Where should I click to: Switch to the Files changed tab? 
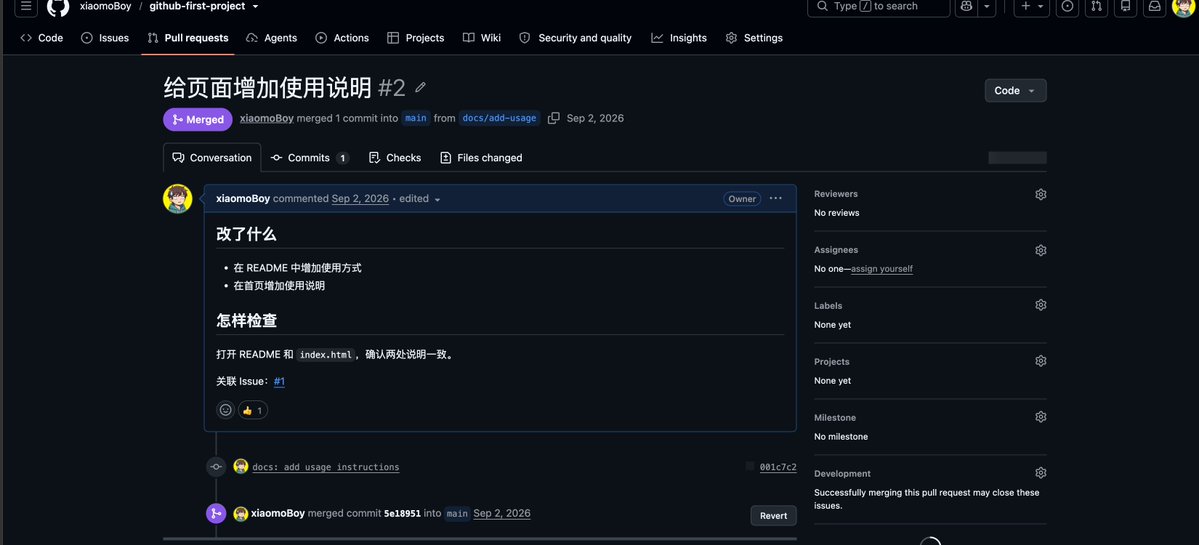[481, 157]
